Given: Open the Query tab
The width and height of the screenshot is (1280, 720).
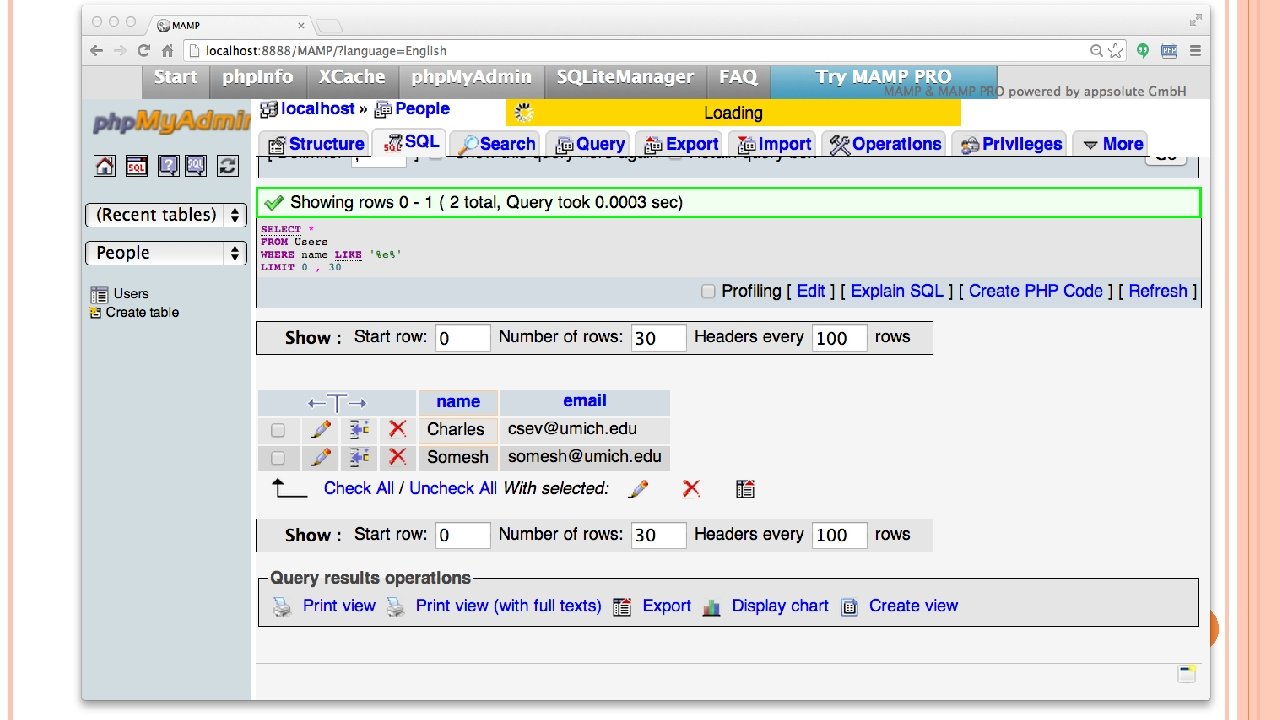Looking at the screenshot, I should pyautogui.click(x=590, y=144).
